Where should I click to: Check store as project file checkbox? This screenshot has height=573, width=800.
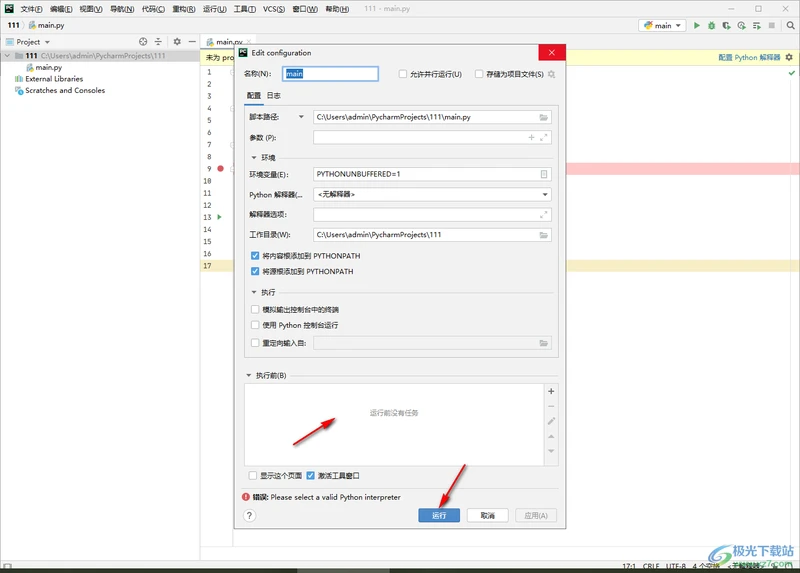(x=479, y=74)
